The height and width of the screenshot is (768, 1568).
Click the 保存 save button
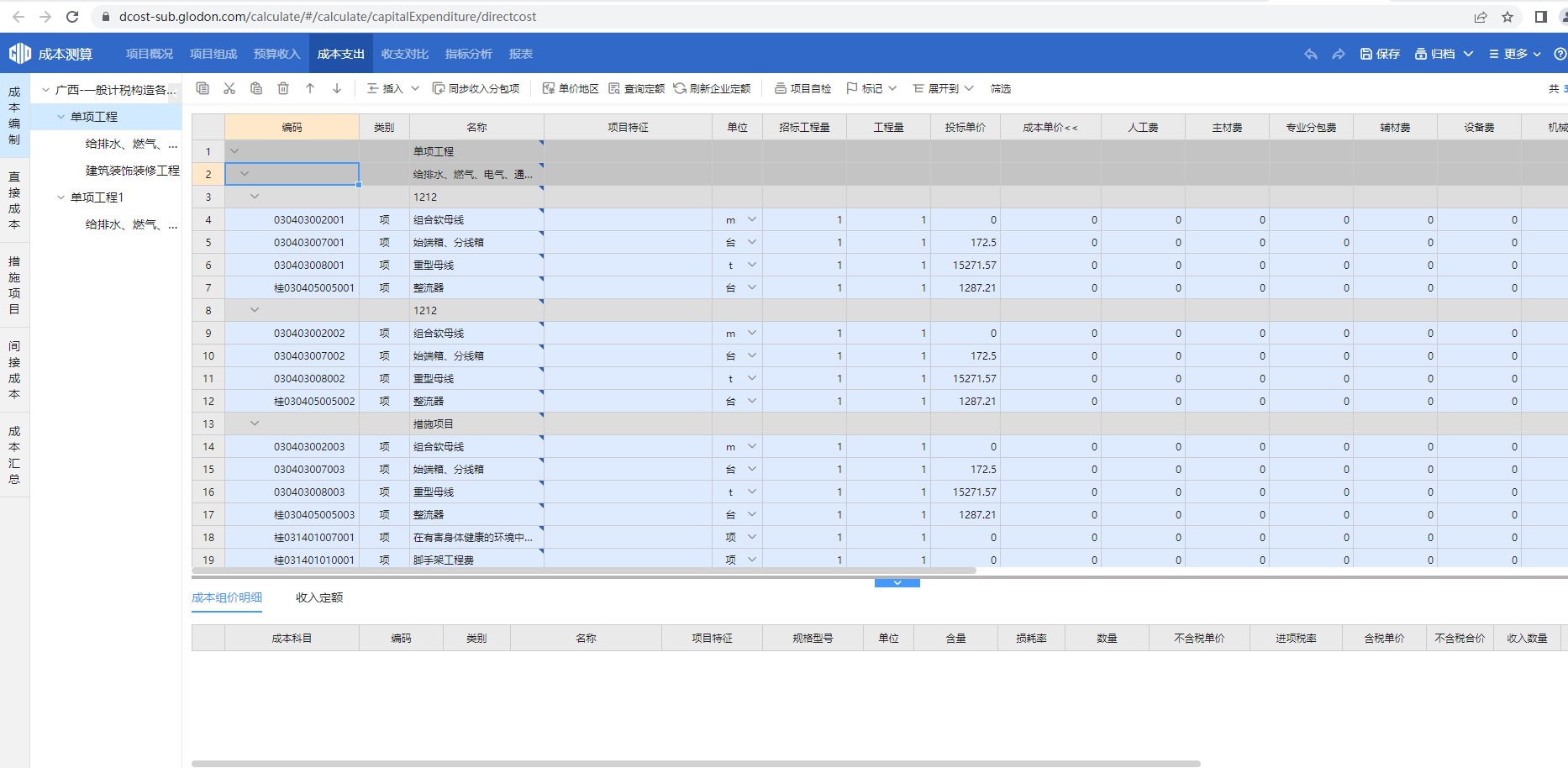[1380, 54]
